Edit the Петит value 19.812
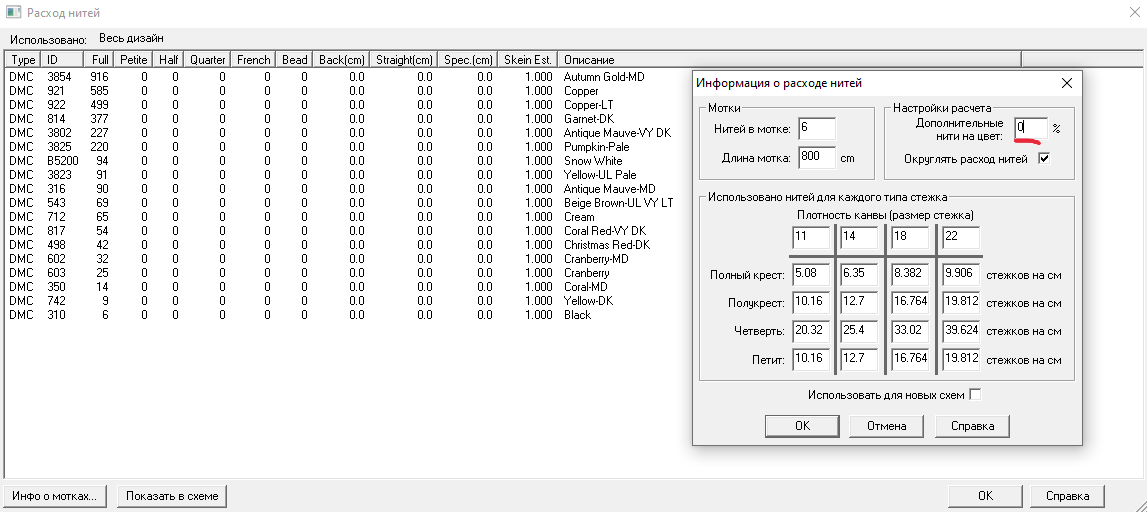The width and height of the screenshot is (1147, 512). click(x=960, y=358)
